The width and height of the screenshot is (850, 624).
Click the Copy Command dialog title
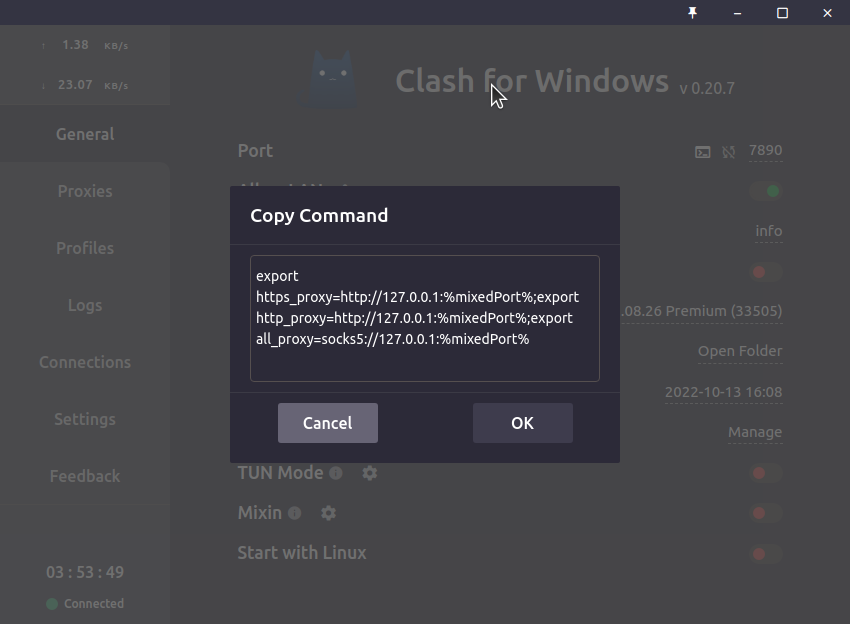[319, 215]
